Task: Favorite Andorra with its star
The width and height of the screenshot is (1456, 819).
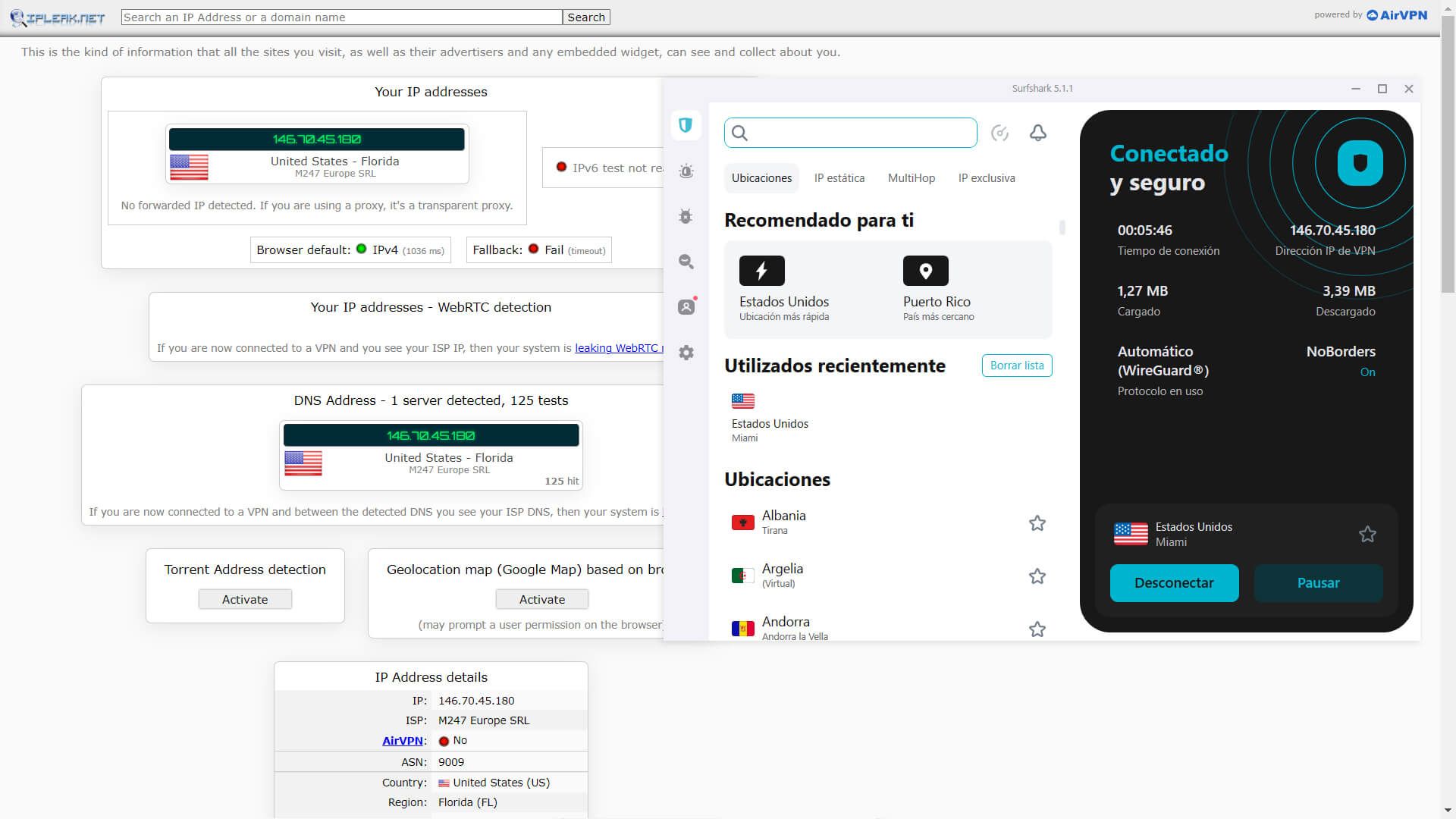Action: pyautogui.click(x=1037, y=629)
